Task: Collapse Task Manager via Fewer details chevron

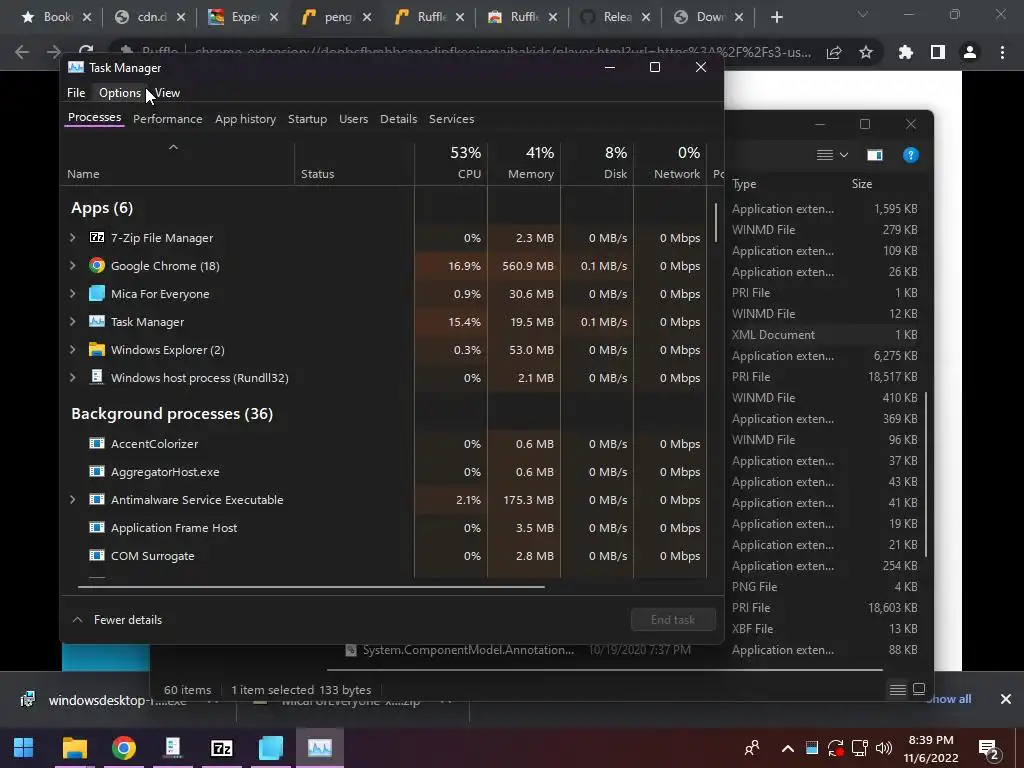Action: [x=77, y=620]
